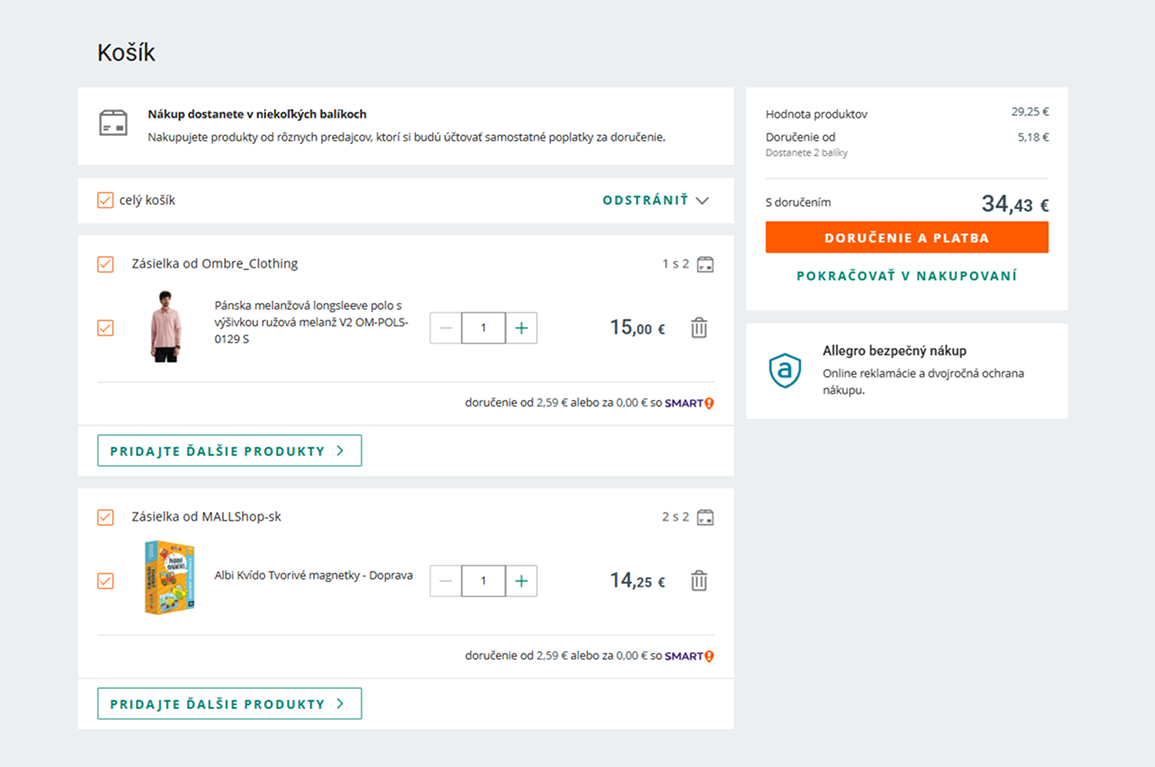Open Albi Kvído Tvorivé magnetky title
This screenshot has height=767, width=1155.
pos(313,575)
